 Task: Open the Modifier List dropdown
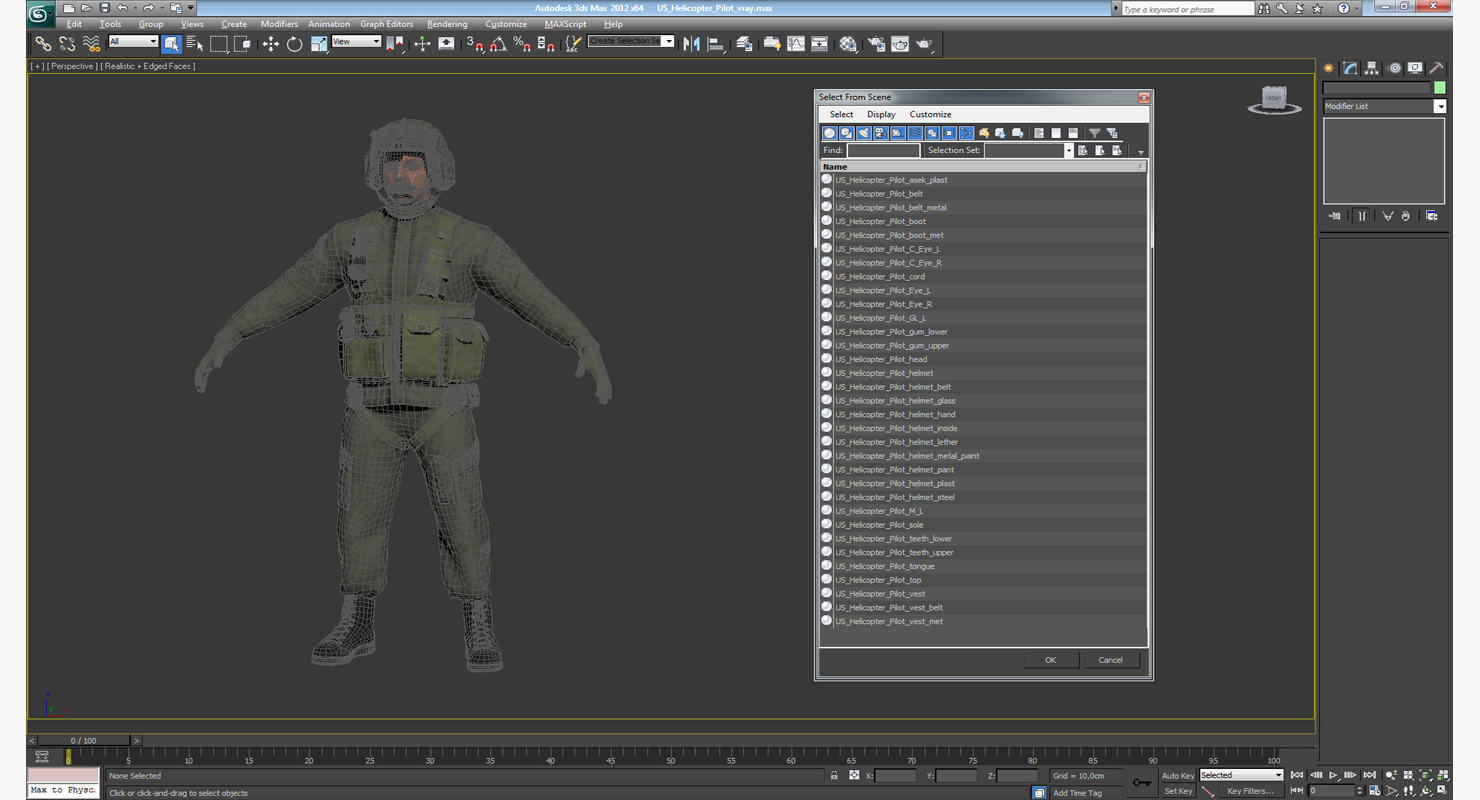click(1384, 106)
